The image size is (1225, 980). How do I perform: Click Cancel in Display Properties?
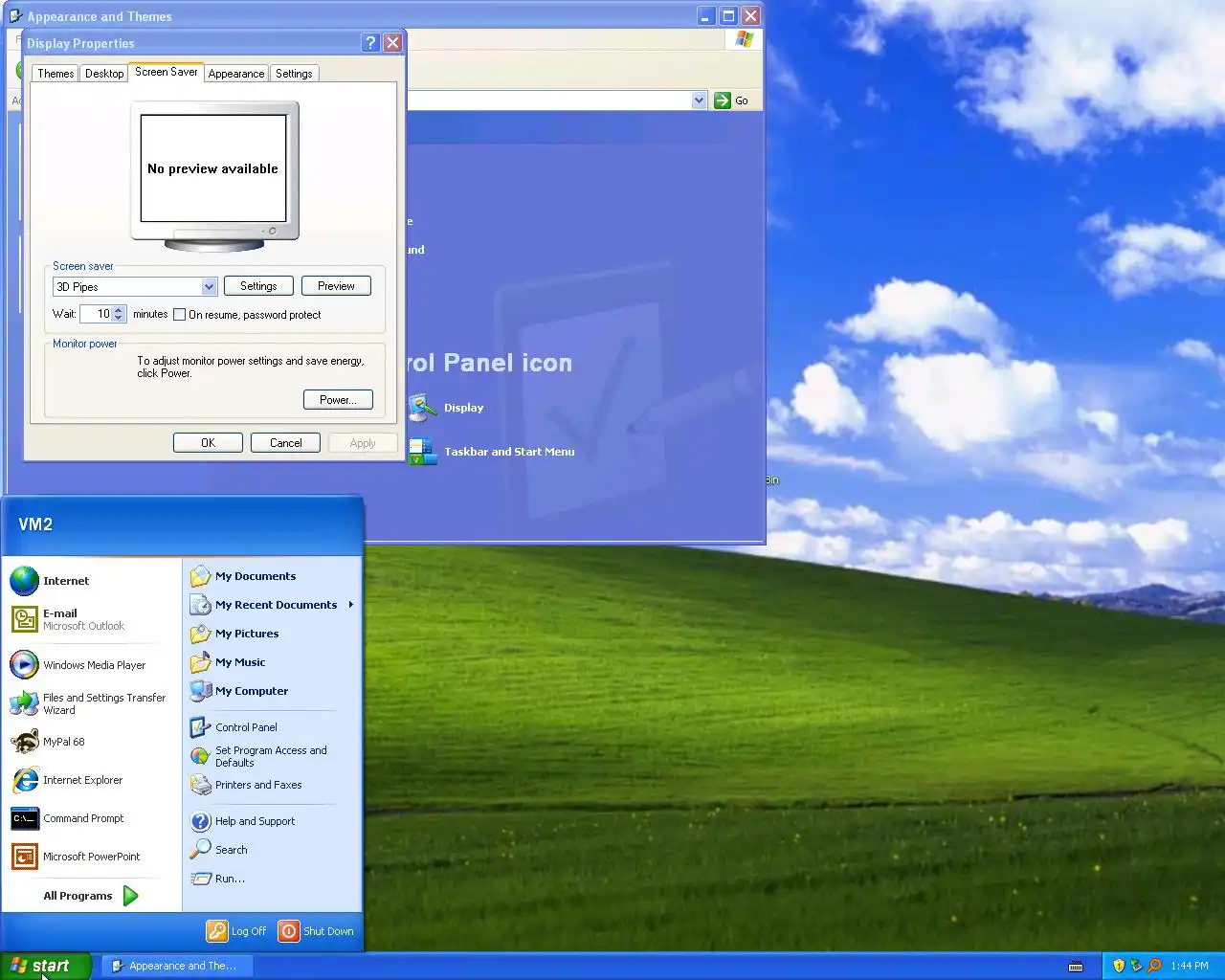tap(285, 443)
